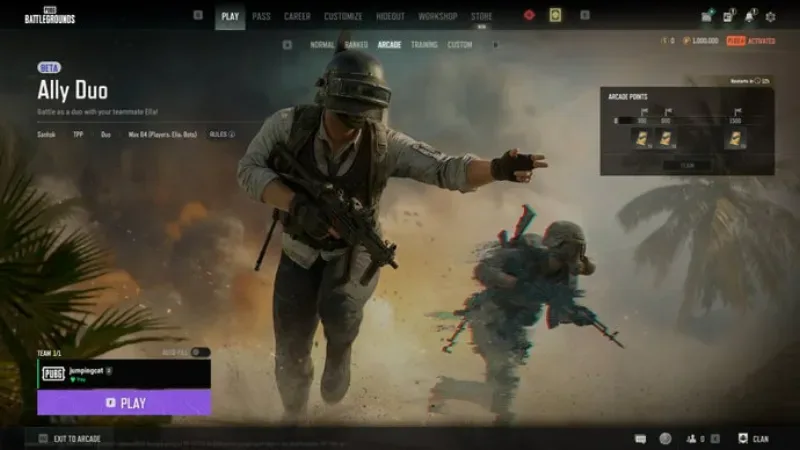Open the chat icon in bottom bar
The width and height of the screenshot is (800, 450).
pos(640,439)
